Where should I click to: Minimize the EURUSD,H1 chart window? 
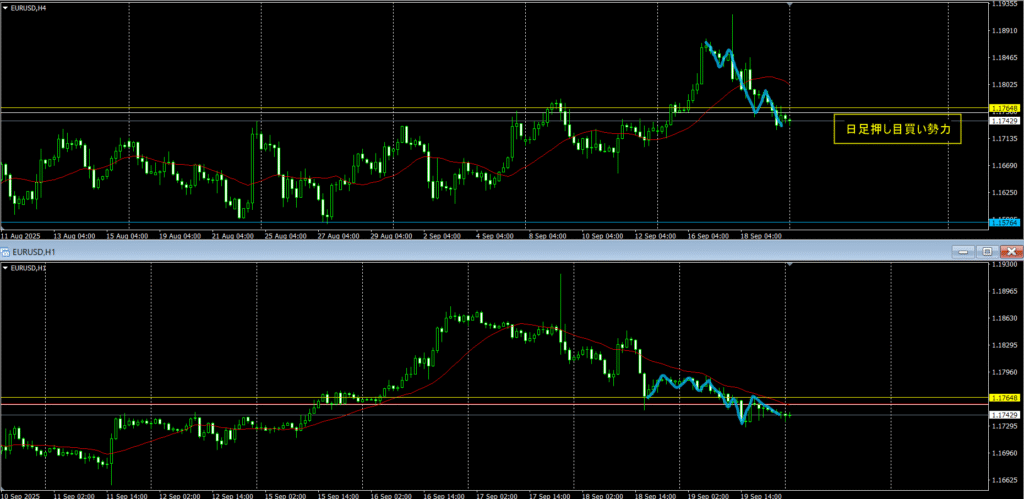[963, 251]
